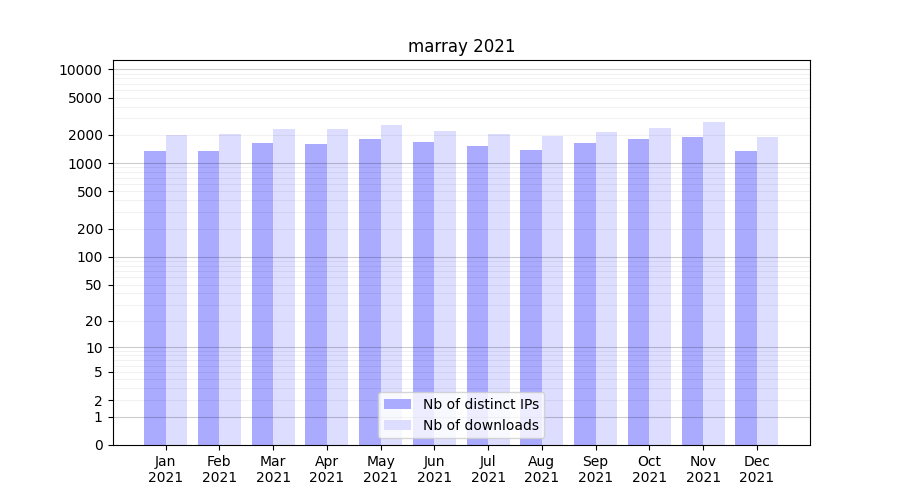Click the 'Nb of distinct IPs' legend swatch
This screenshot has width=900, height=500.
coord(397,404)
